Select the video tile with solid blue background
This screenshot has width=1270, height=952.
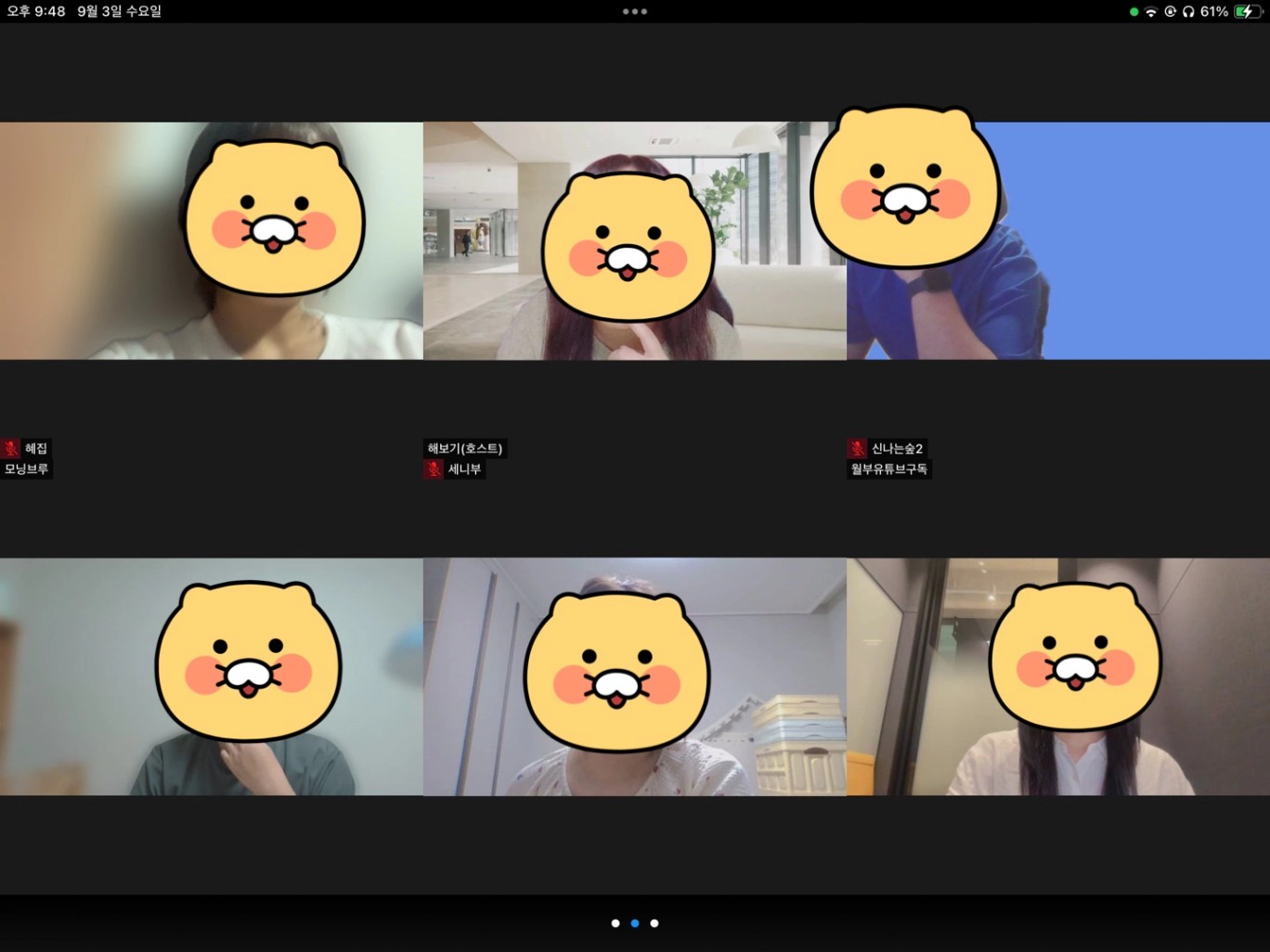click(1058, 241)
